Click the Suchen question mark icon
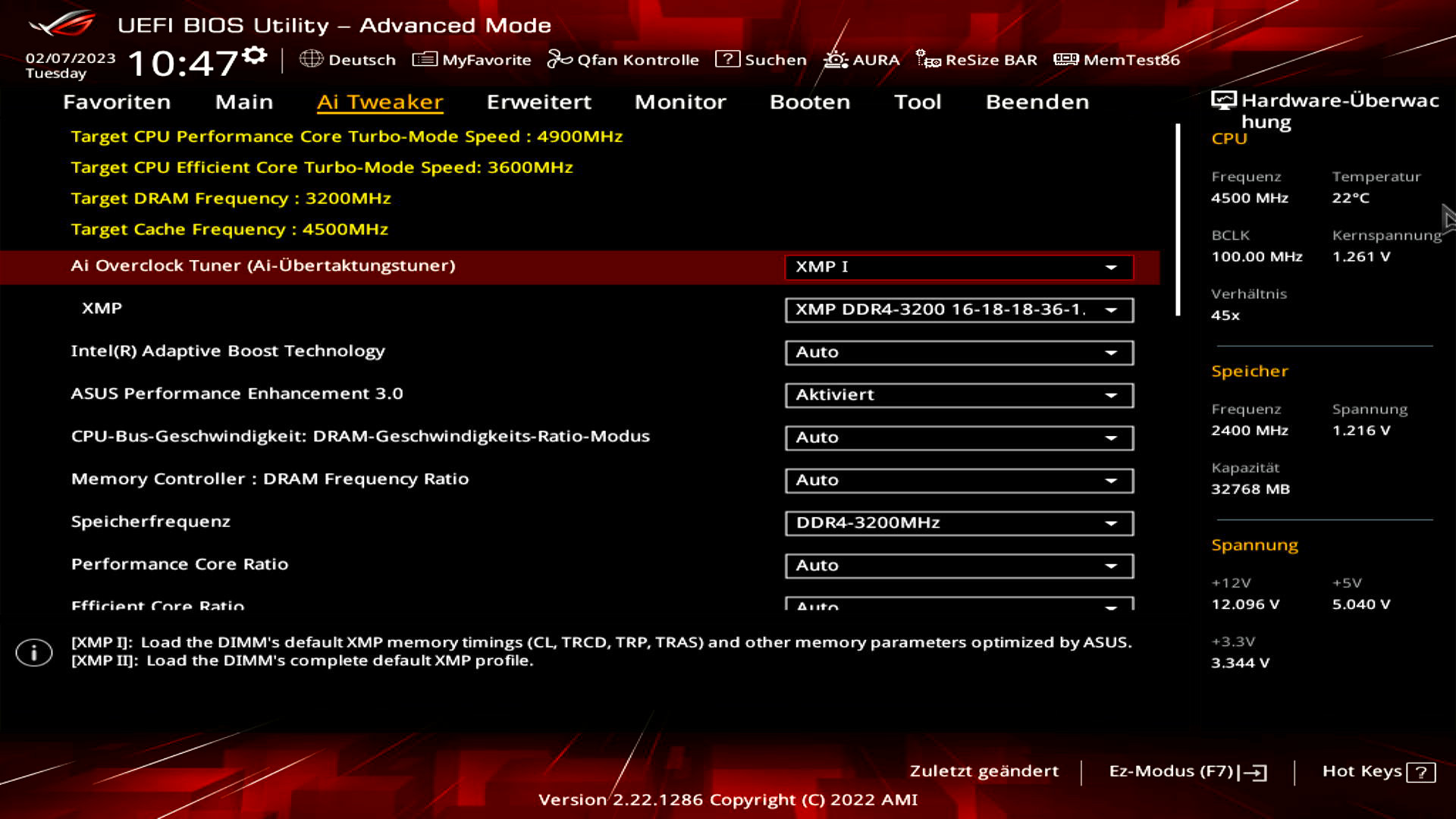 (727, 59)
